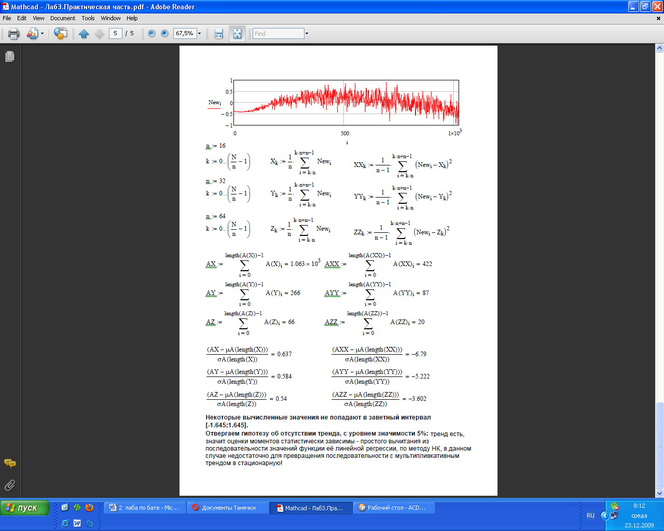Image resolution: width=664 pixels, height=531 pixels.
Task: Click the network connection tray icon
Action: [x=614, y=516]
